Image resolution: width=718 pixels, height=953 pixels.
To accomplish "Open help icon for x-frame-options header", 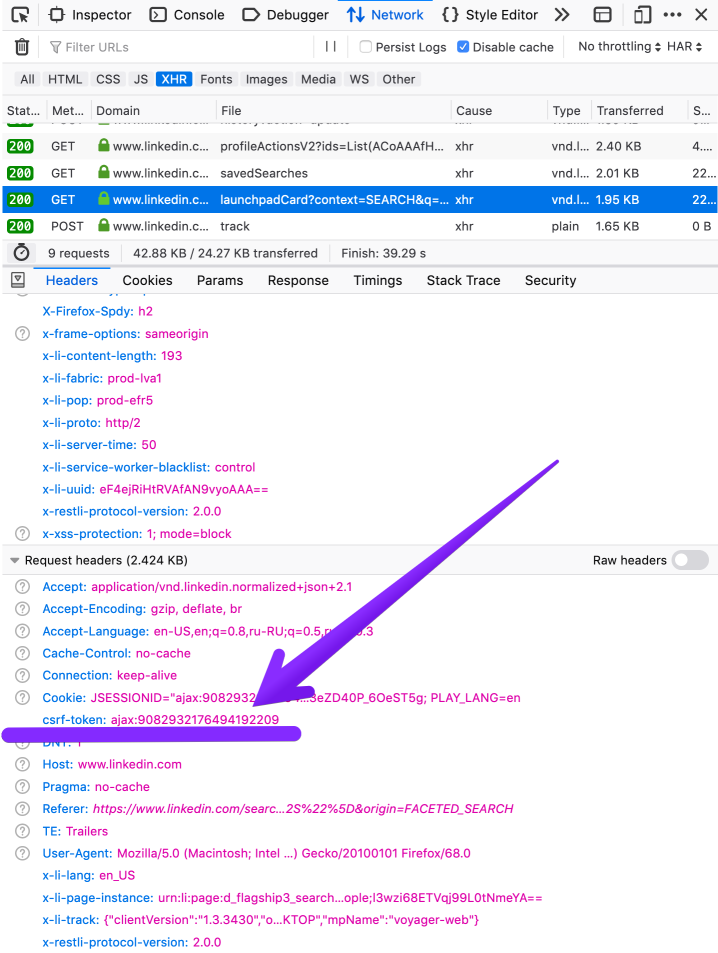I will [22, 334].
